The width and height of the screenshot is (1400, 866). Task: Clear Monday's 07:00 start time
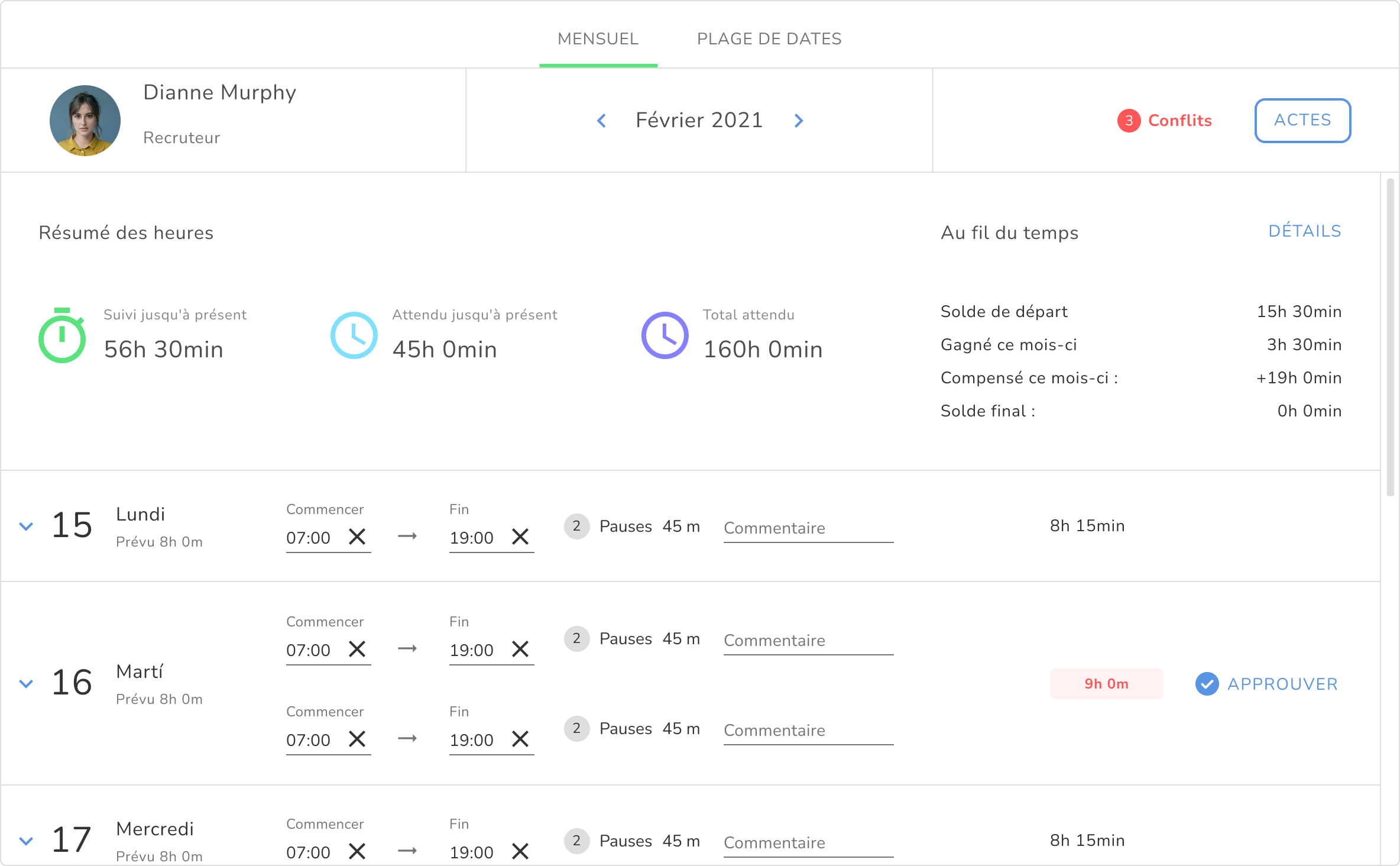click(x=357, y=537)
